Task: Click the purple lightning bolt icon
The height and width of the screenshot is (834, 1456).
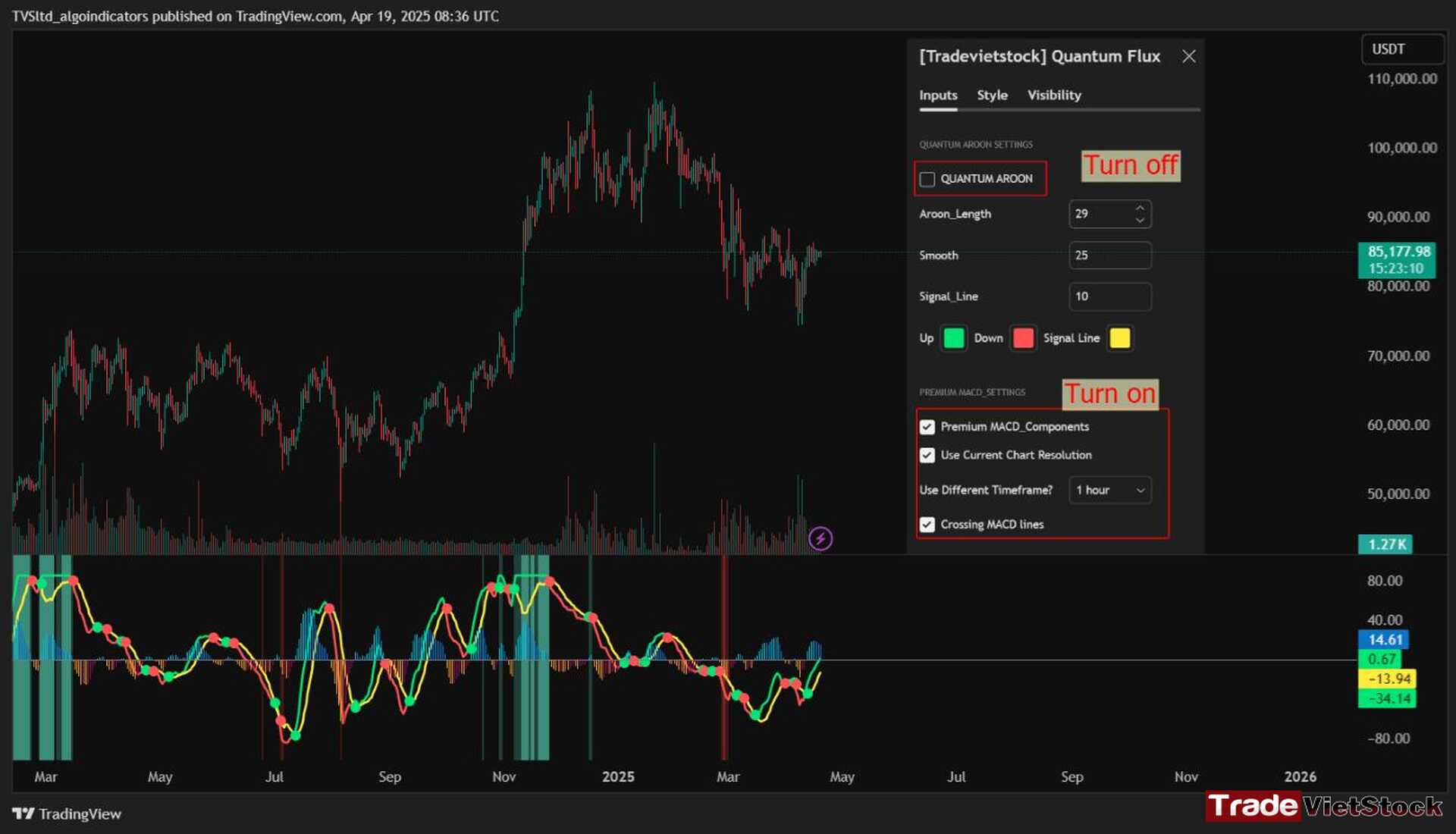Action: [821, 538]
